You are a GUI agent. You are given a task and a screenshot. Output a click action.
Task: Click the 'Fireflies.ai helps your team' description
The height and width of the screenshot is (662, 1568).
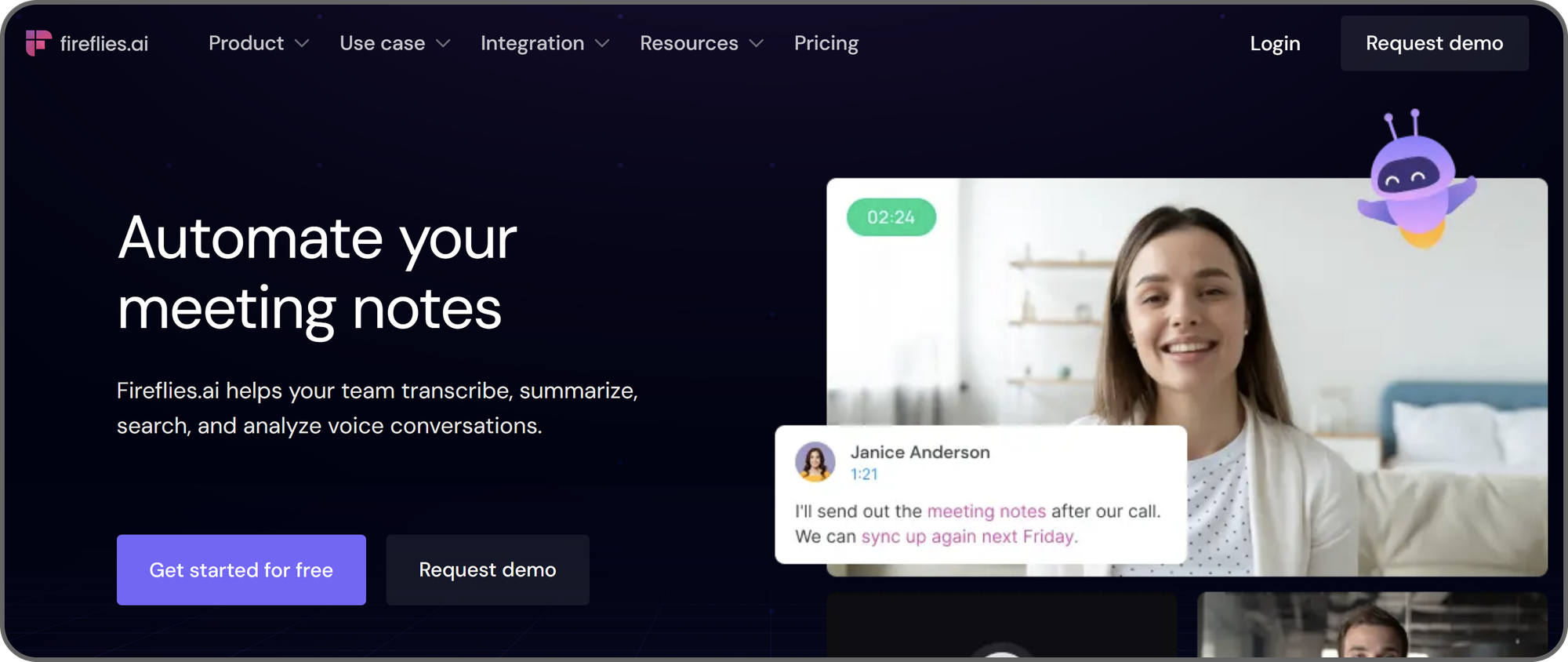tap(377, 408)
